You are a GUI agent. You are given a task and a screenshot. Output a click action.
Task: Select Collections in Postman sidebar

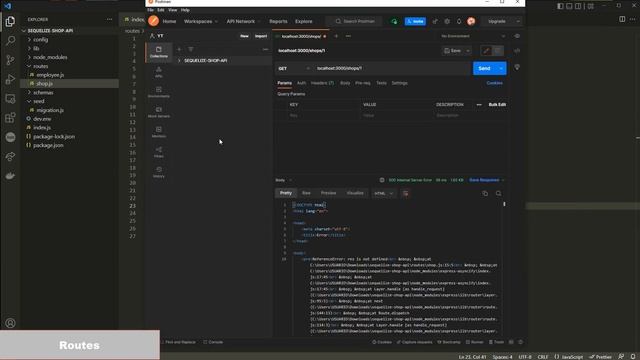[x=159, y=52]
